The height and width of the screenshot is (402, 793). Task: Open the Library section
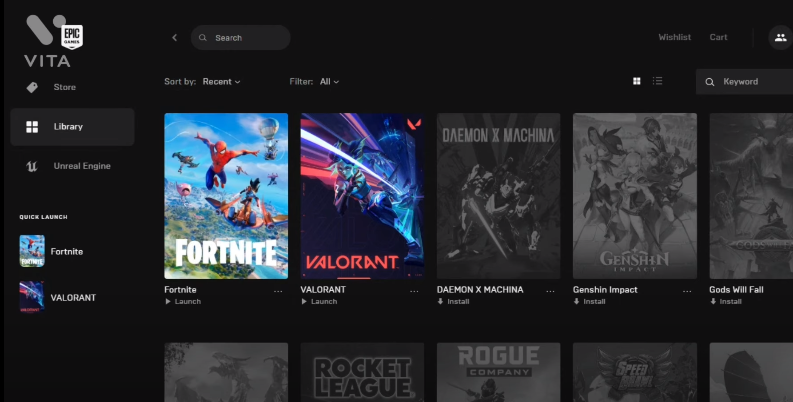pos(72,126)
